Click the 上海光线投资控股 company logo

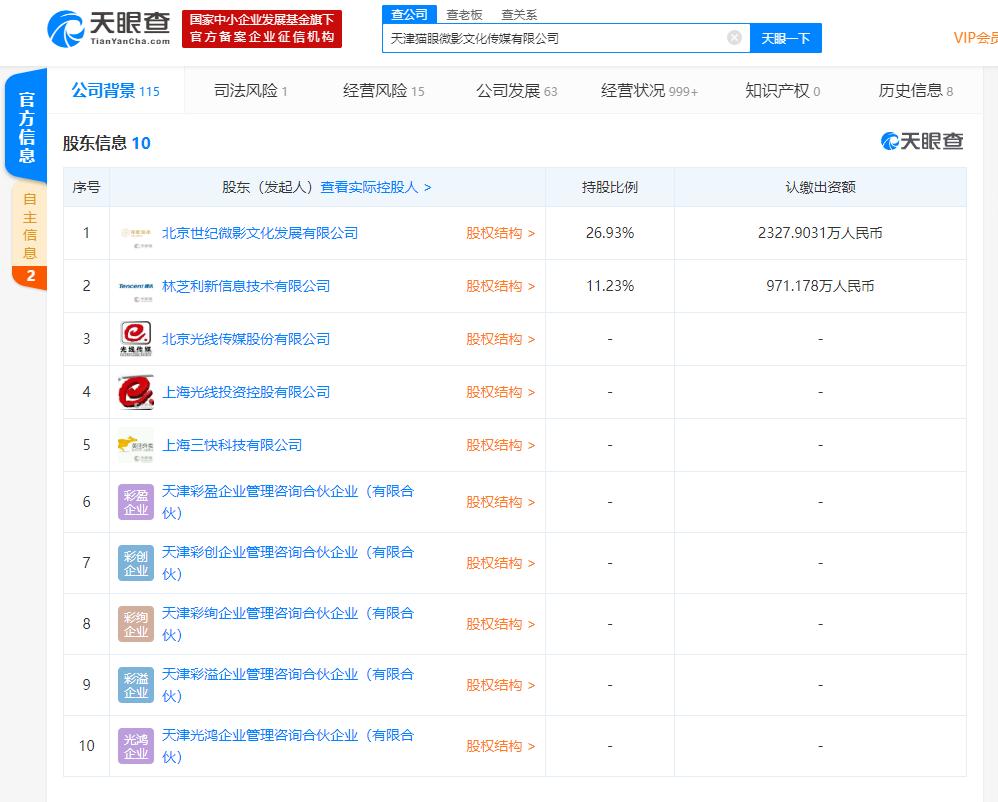133,391
